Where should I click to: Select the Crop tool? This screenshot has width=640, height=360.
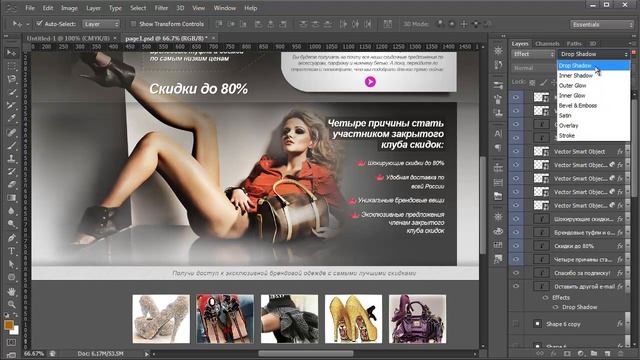11,105
